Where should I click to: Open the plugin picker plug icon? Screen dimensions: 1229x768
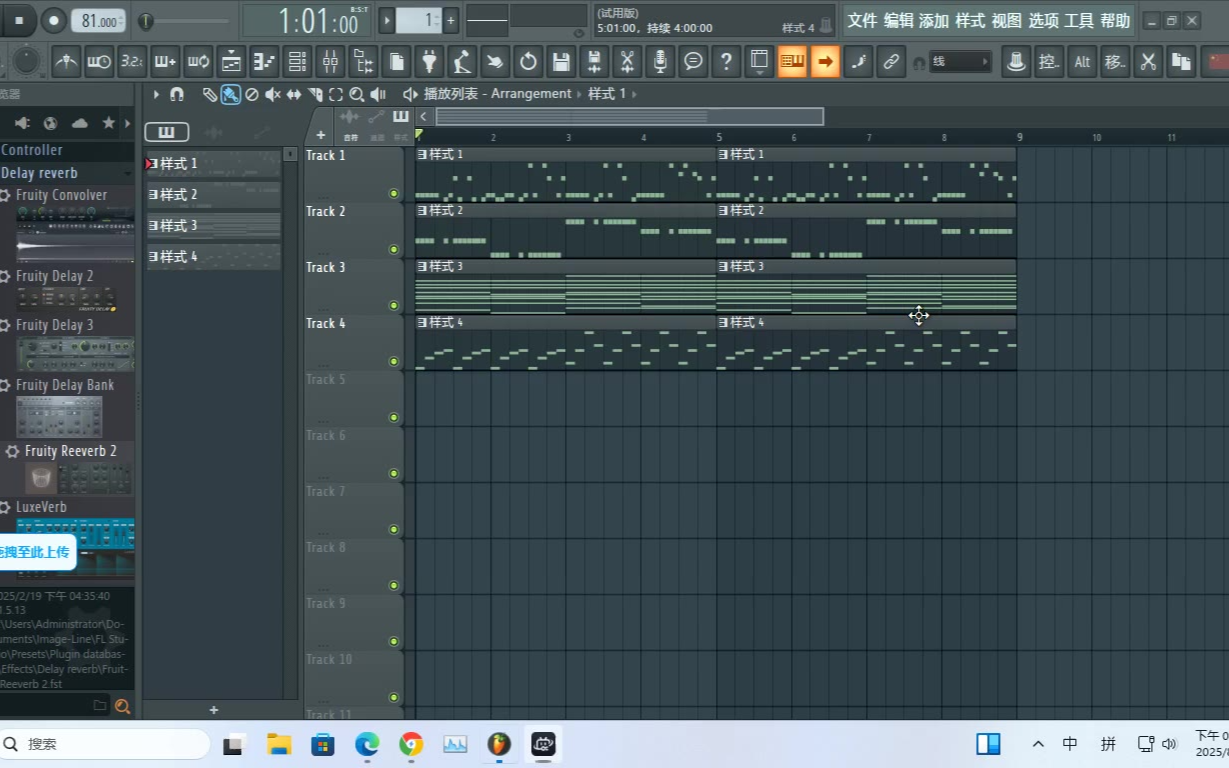[429, 62]
